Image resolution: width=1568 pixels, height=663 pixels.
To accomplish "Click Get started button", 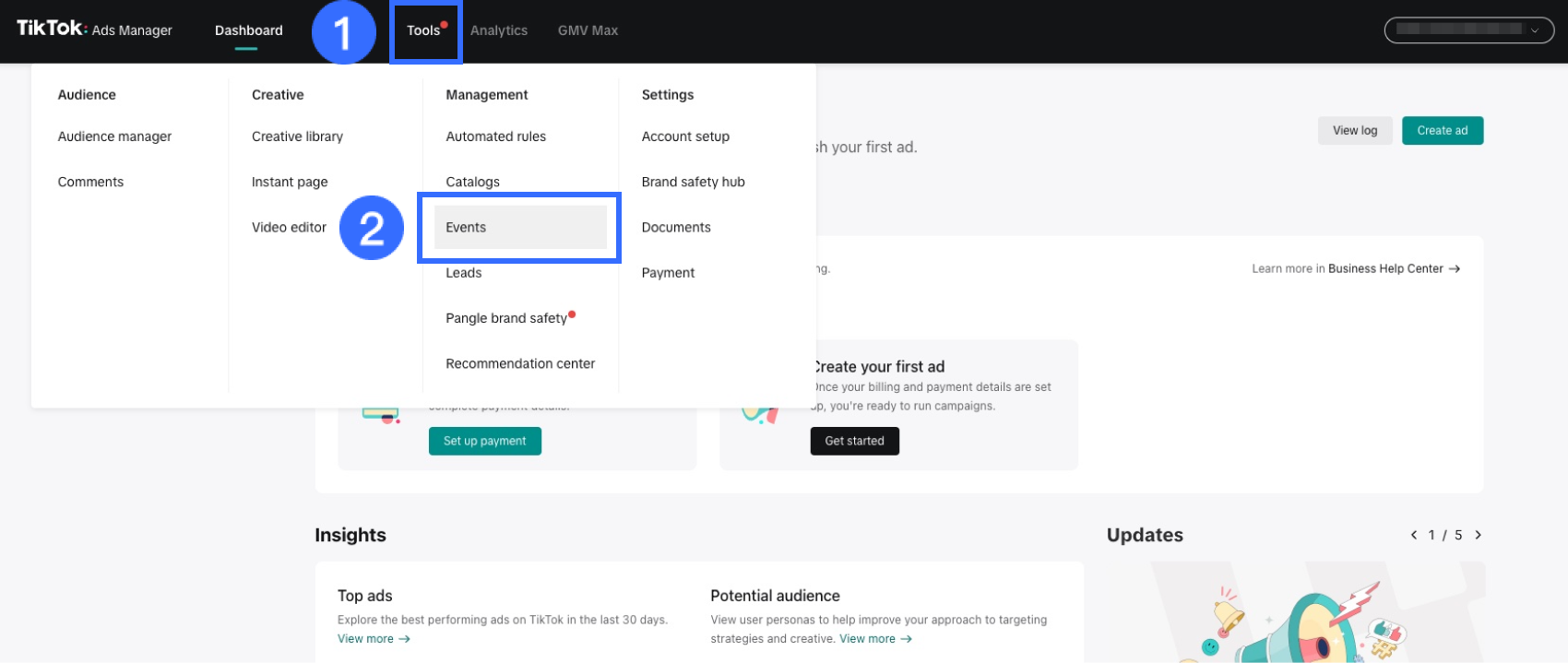I will coord(854,441).
